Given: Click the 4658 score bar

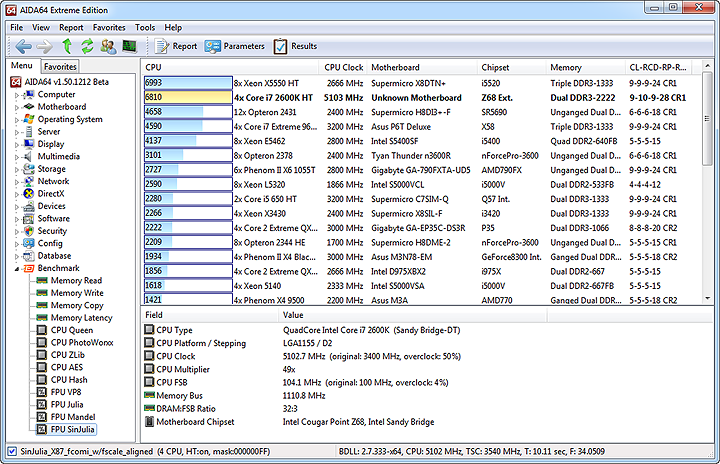Looking at the screenshot, I should pos(188,112).
